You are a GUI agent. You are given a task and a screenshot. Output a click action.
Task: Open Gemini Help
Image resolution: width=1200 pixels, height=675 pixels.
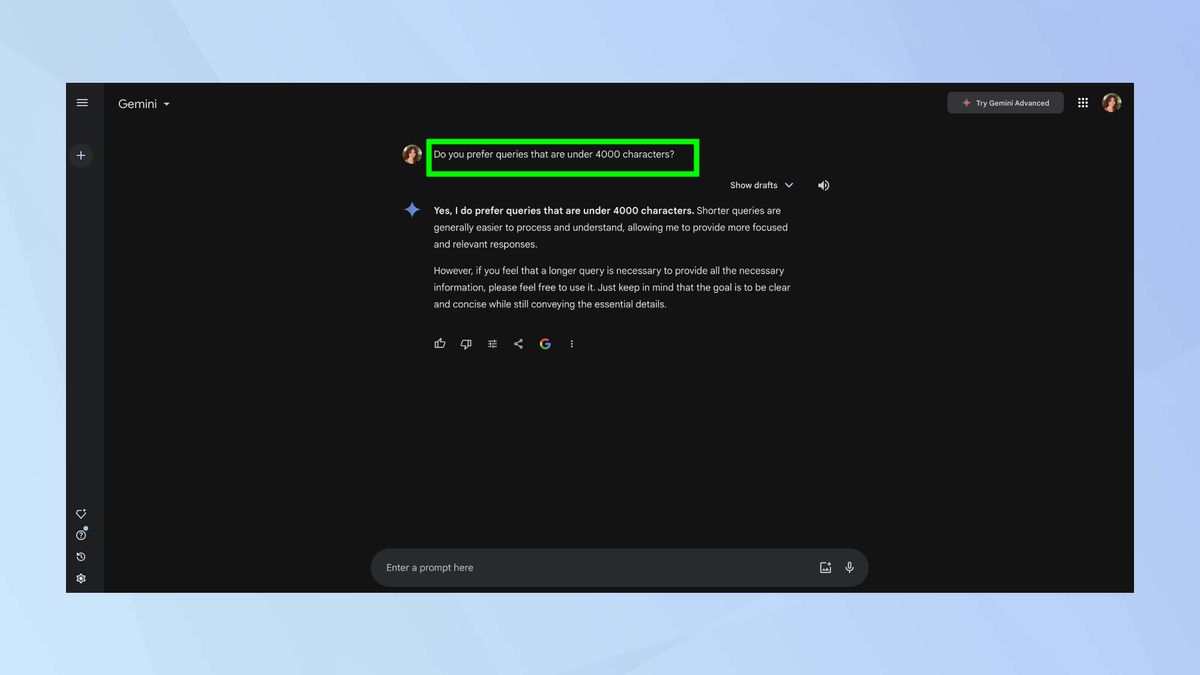[x=81, y=535]
